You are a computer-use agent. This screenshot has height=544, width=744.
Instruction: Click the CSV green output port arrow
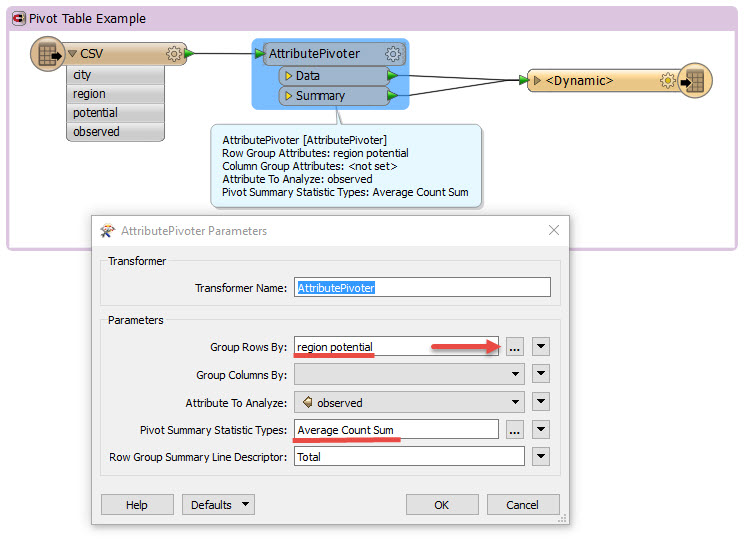click(189, 53)
